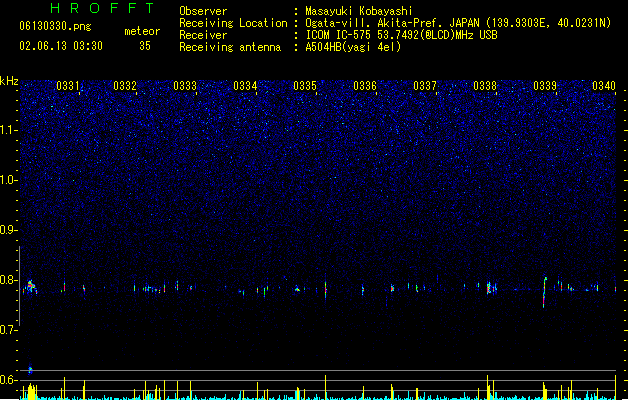Click the 1.0 kHz axis label
Screen dimensions: 629x400
tap(9, 180)
